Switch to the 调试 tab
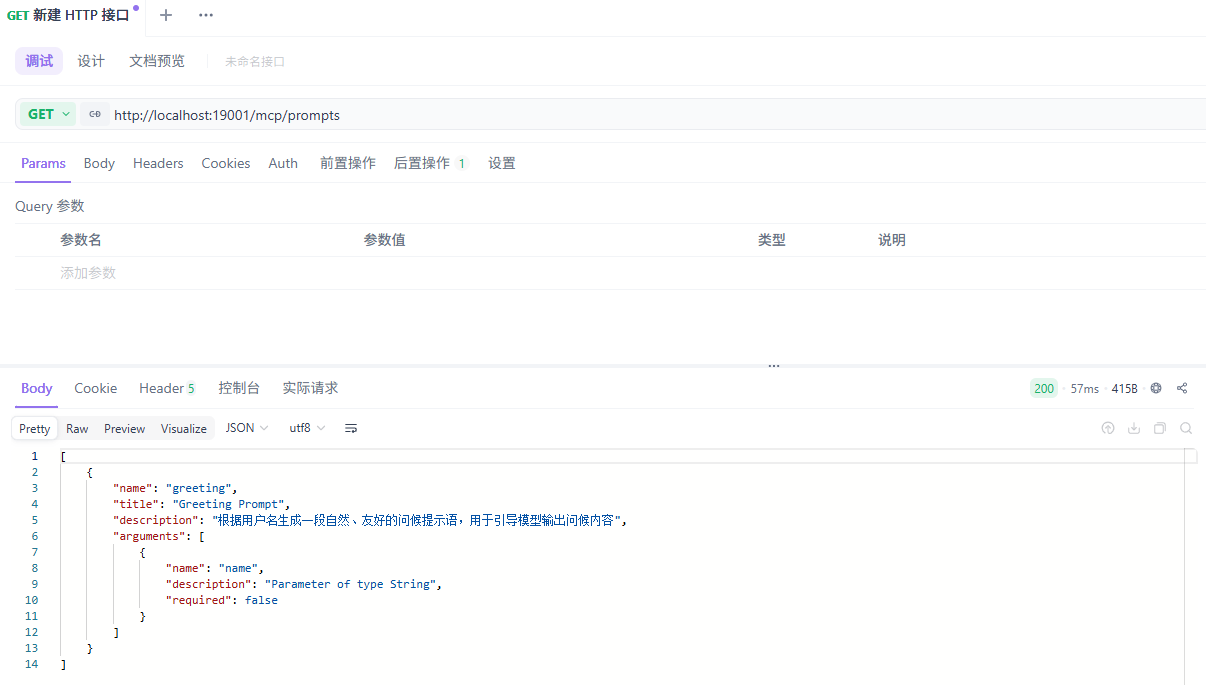 tap(39, 61)
